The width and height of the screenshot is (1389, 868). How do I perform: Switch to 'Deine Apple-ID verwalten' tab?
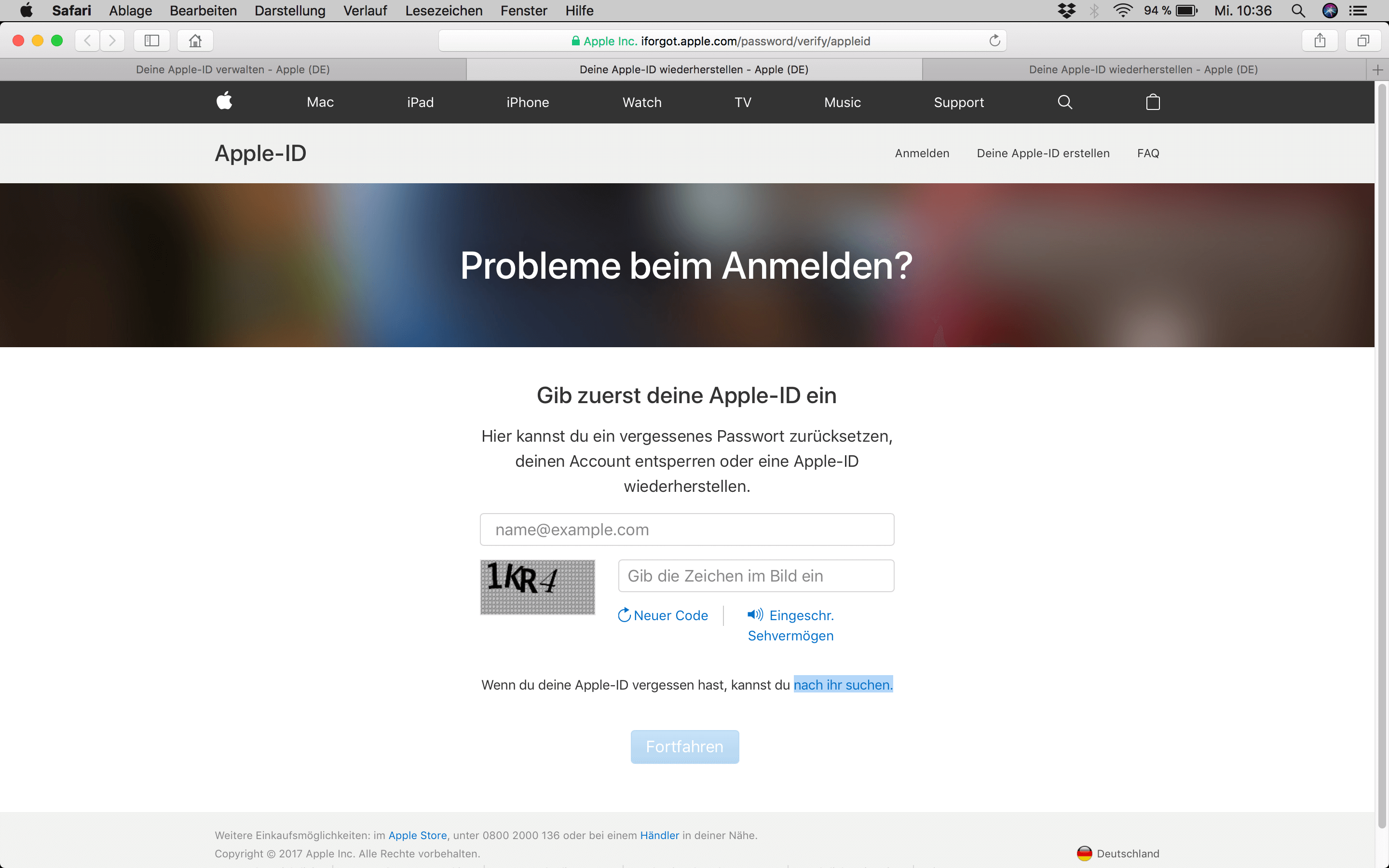(x=233, y=69)
